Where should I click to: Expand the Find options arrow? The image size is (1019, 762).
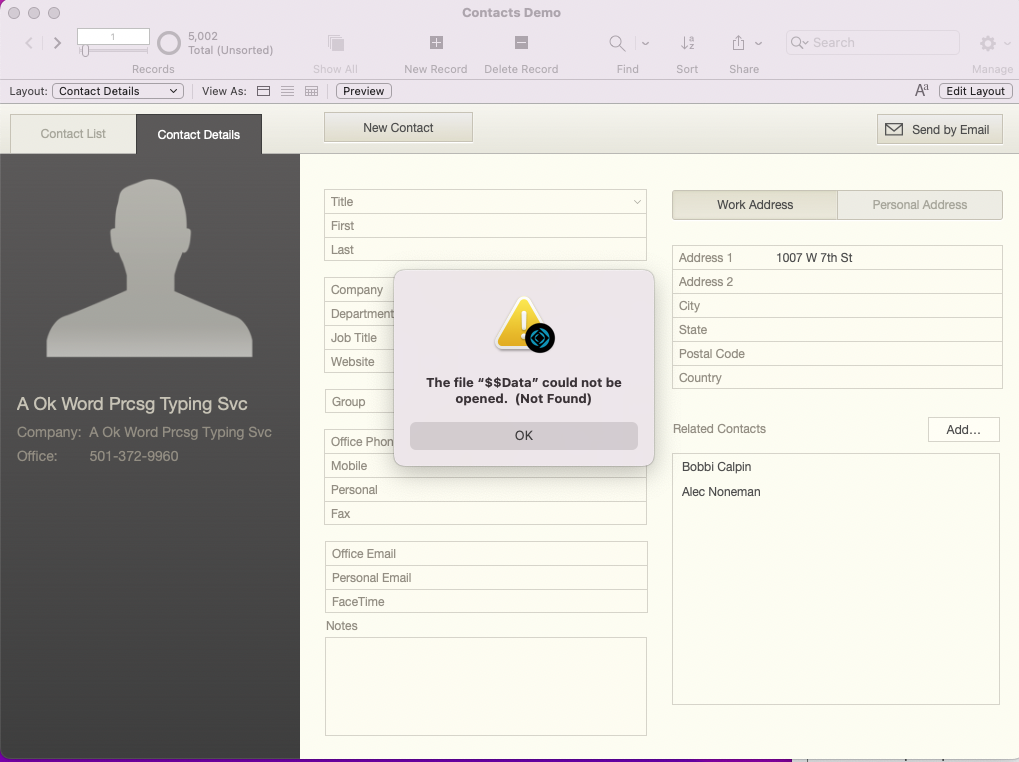(645, 43)
